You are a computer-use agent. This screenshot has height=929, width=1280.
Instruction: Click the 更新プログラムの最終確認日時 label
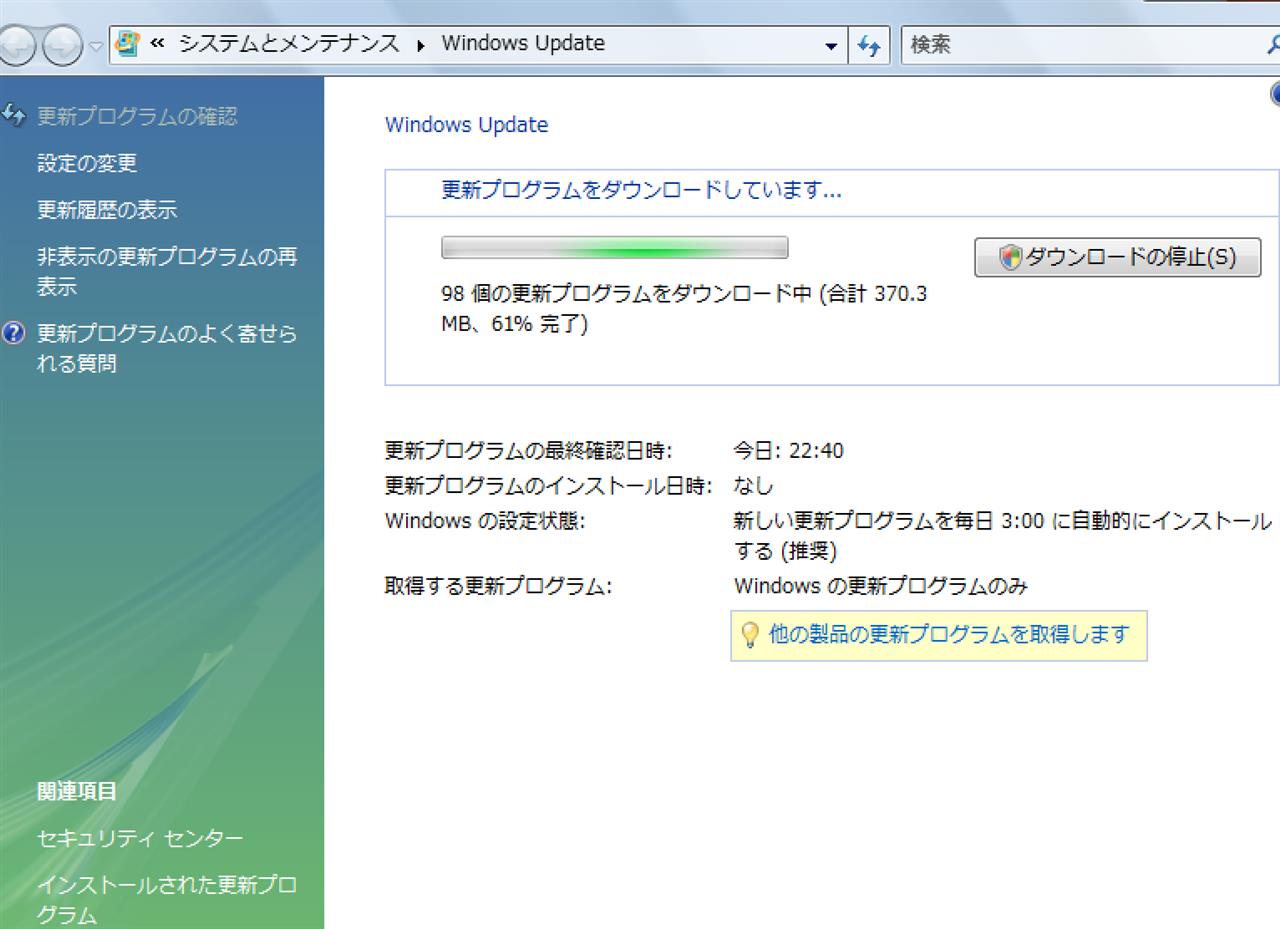(x=529, y=451)
